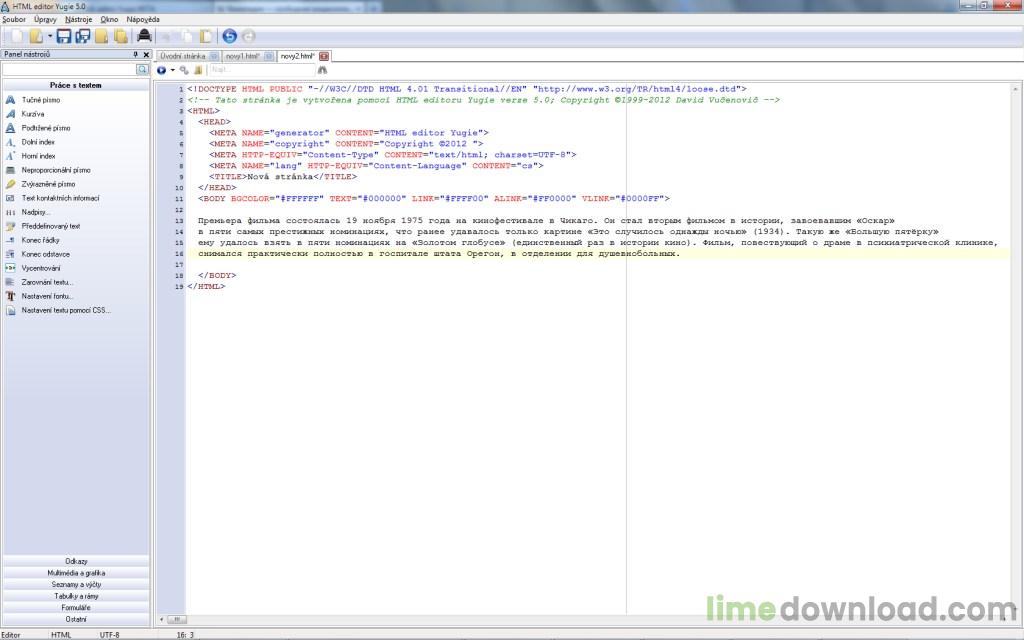Click the cursor position 16: 3 indicator
This screenshot has height=640, width=1024.
point(185,635)
